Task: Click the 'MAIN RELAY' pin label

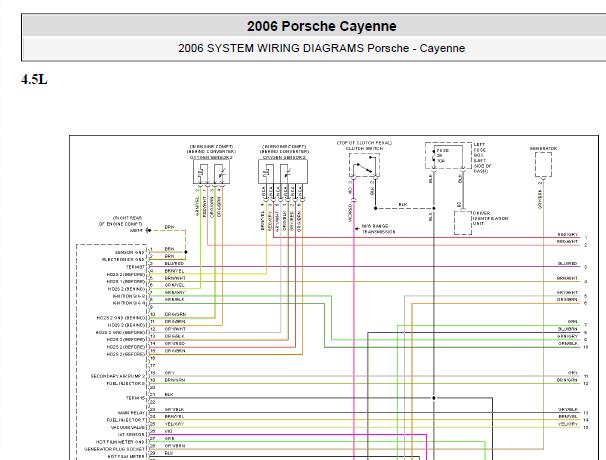Action: 131,413
